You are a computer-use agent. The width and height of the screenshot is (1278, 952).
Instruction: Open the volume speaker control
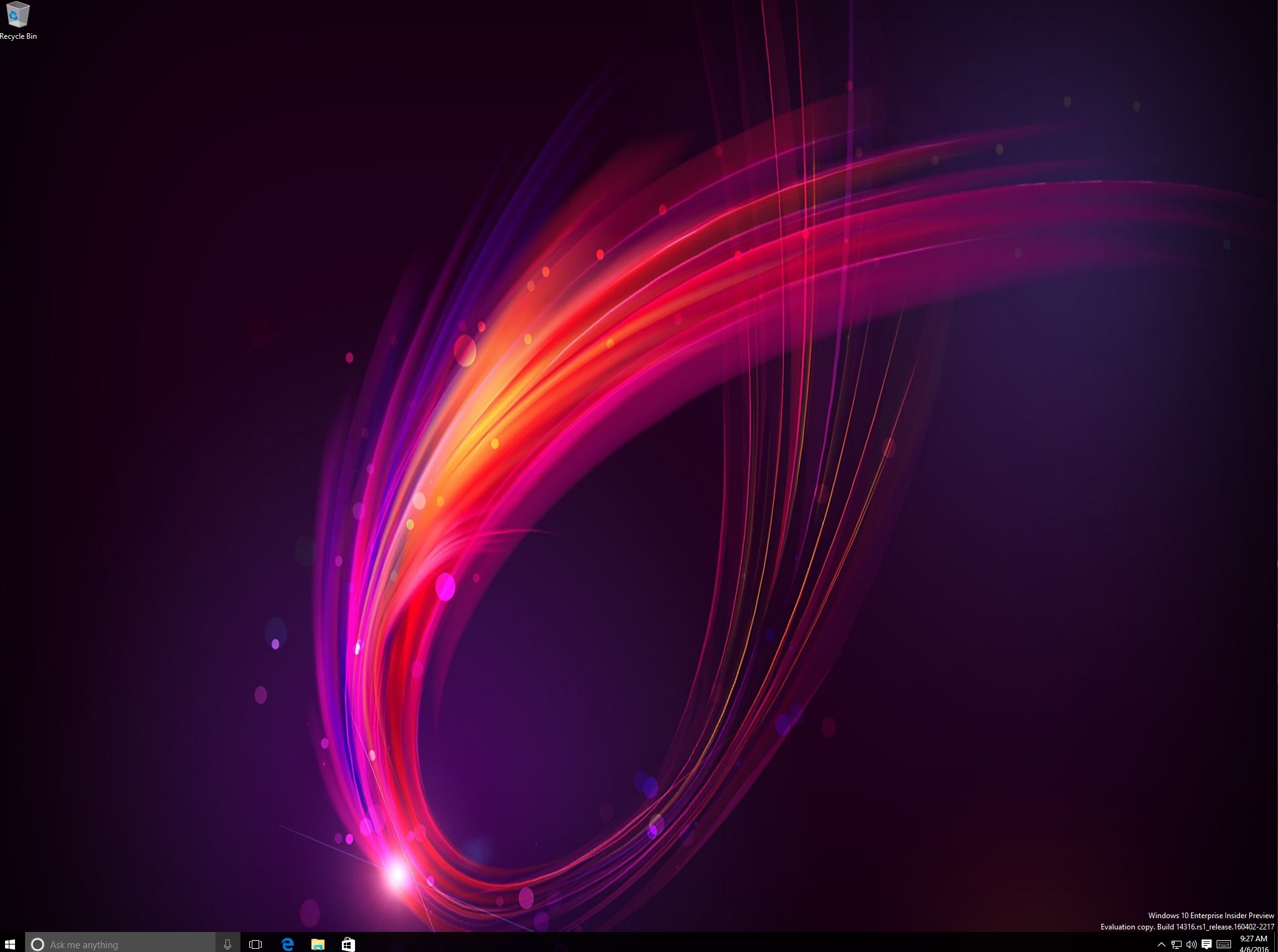point(1191,944)
